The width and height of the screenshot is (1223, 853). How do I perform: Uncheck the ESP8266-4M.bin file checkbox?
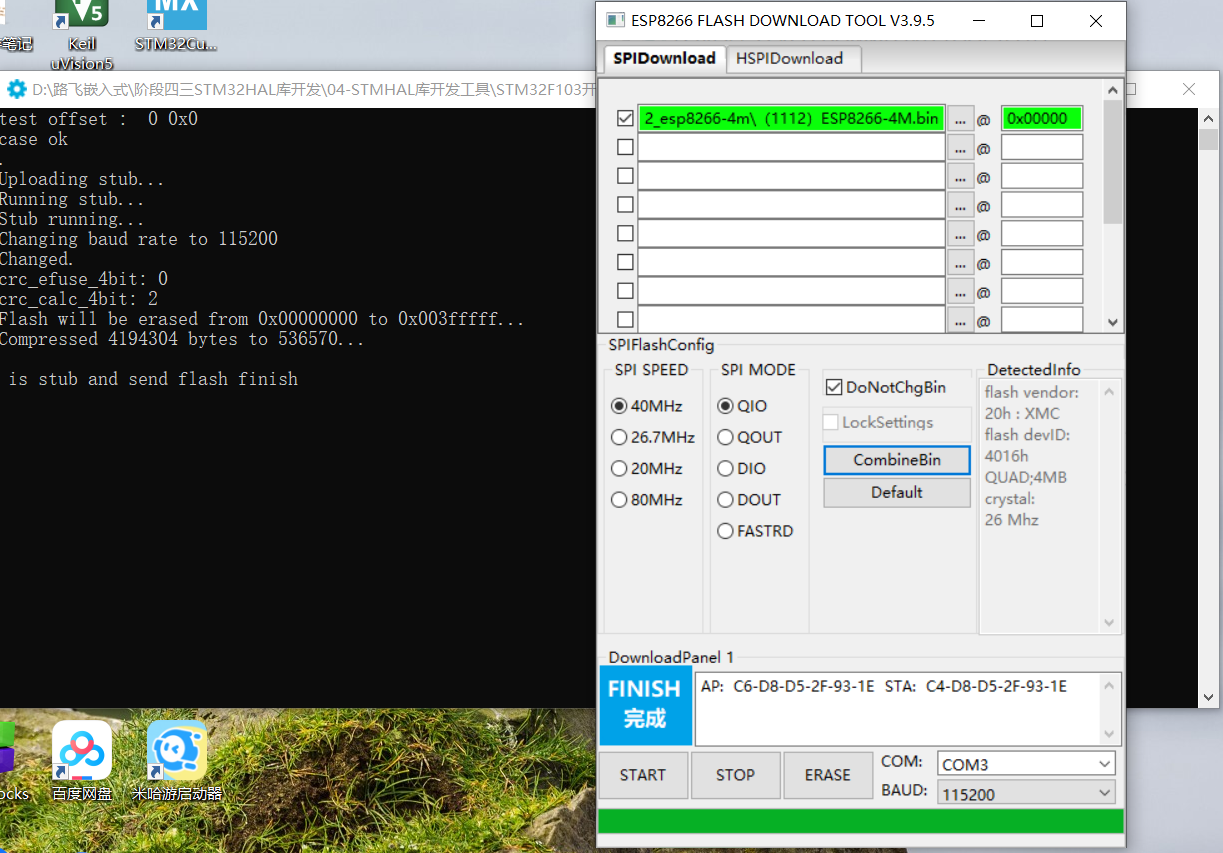[x=625, y=118]
